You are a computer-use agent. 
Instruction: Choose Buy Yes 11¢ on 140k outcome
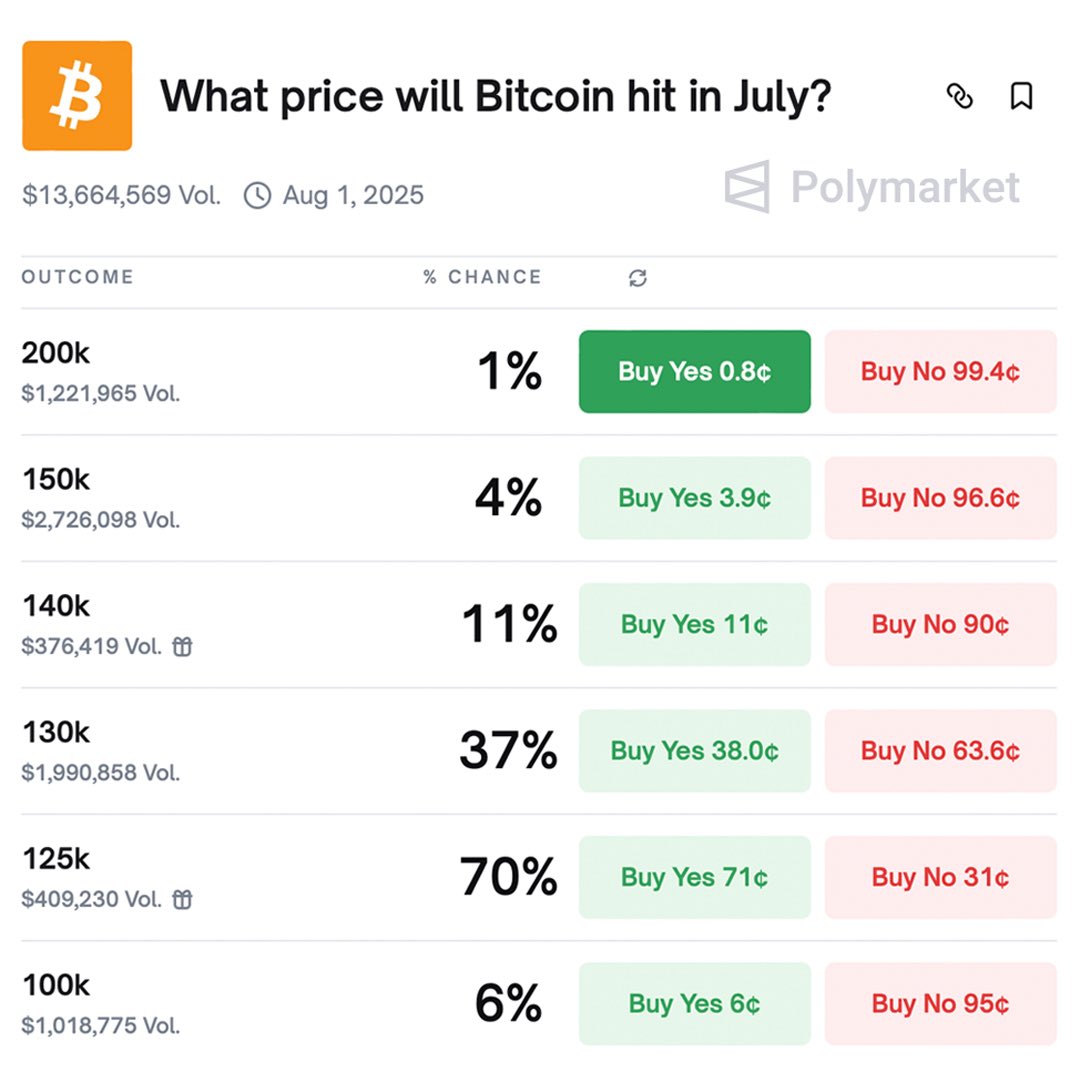(x=694, y=624)
